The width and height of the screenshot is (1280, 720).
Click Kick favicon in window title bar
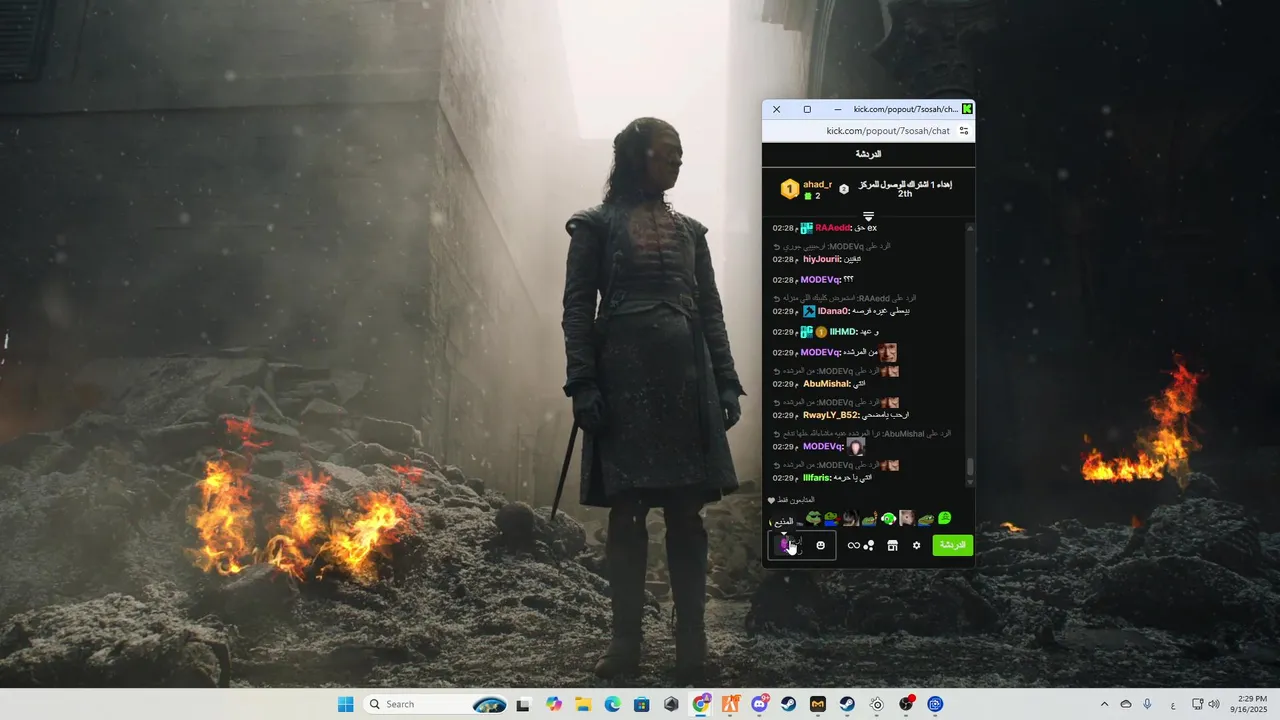coord(967,109)
